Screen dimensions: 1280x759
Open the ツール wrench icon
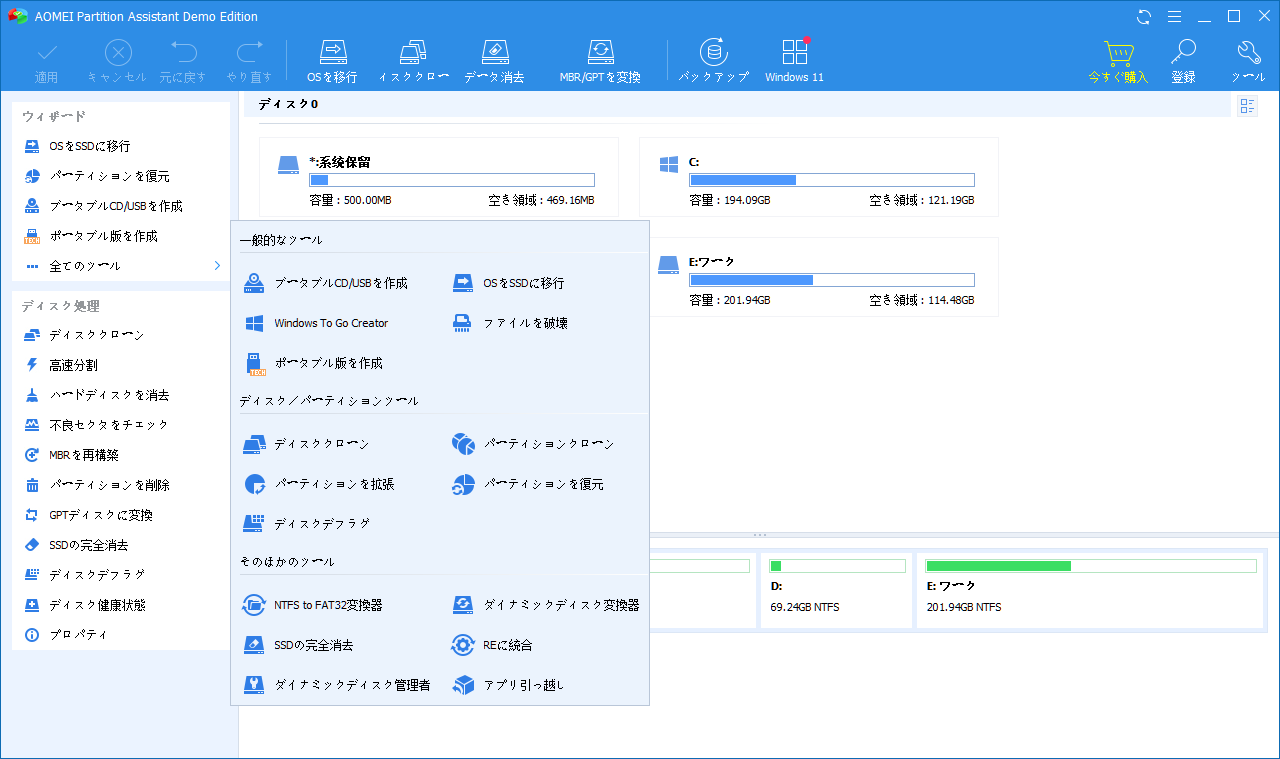(1248, 61)
